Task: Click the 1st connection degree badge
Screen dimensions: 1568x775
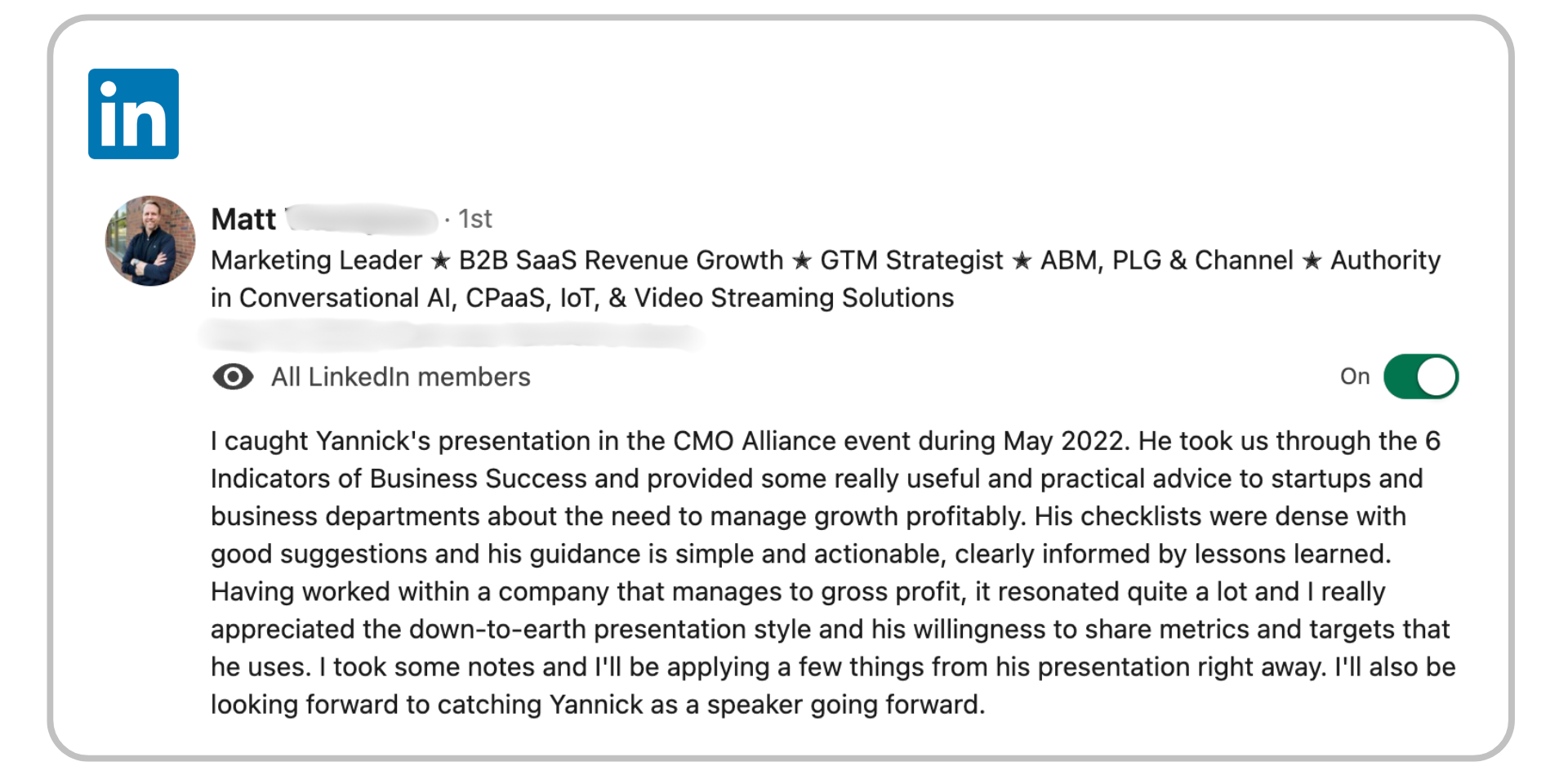Action: point(474,219)
